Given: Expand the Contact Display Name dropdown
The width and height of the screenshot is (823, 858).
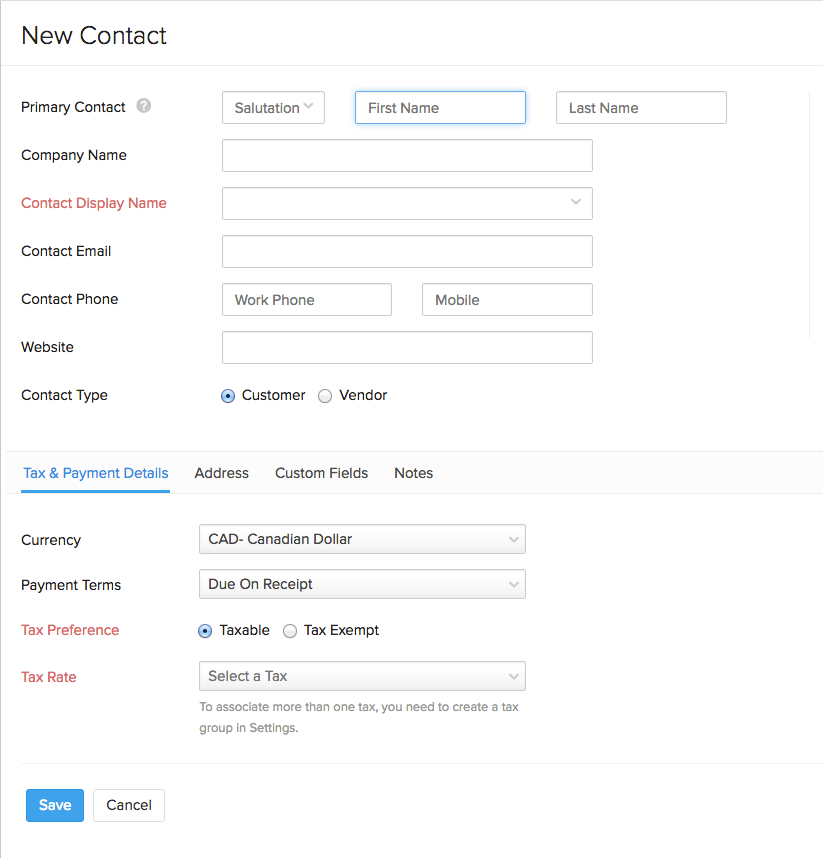Looking at the screenshot, I should (406, 203).
